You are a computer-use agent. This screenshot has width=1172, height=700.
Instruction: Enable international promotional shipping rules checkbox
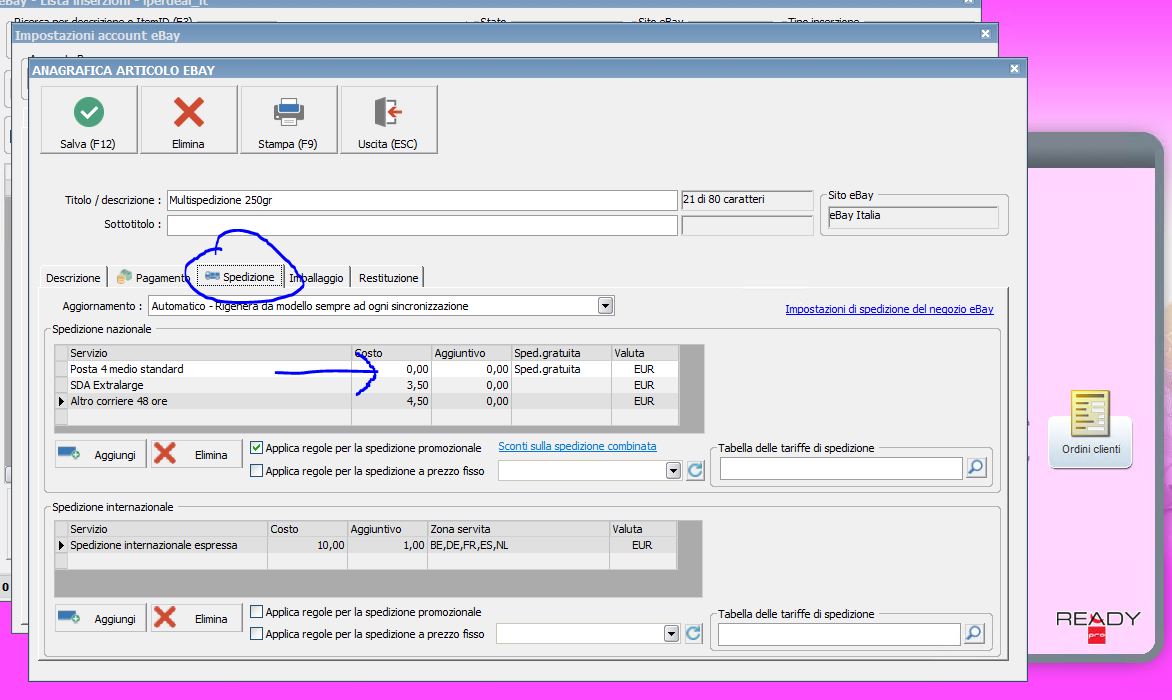(256, 612)
